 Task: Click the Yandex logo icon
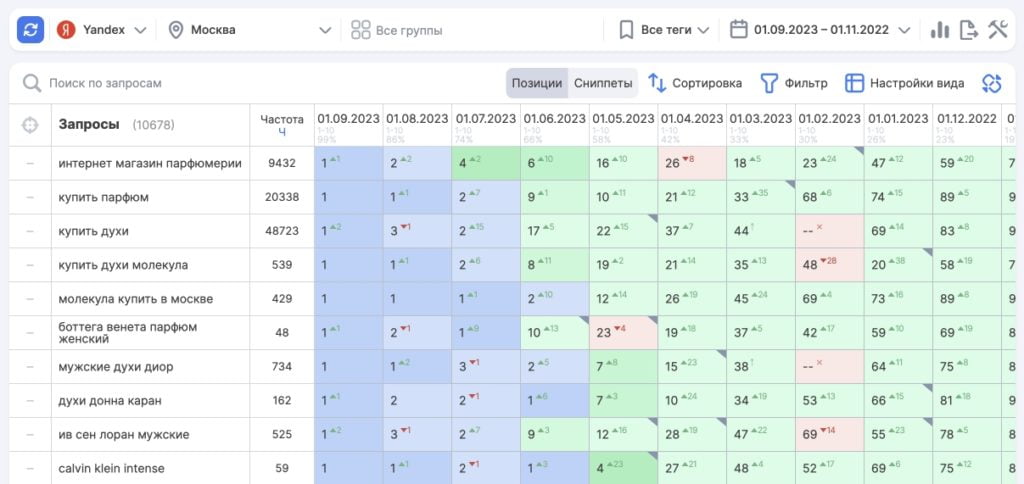tap(66, 30)
